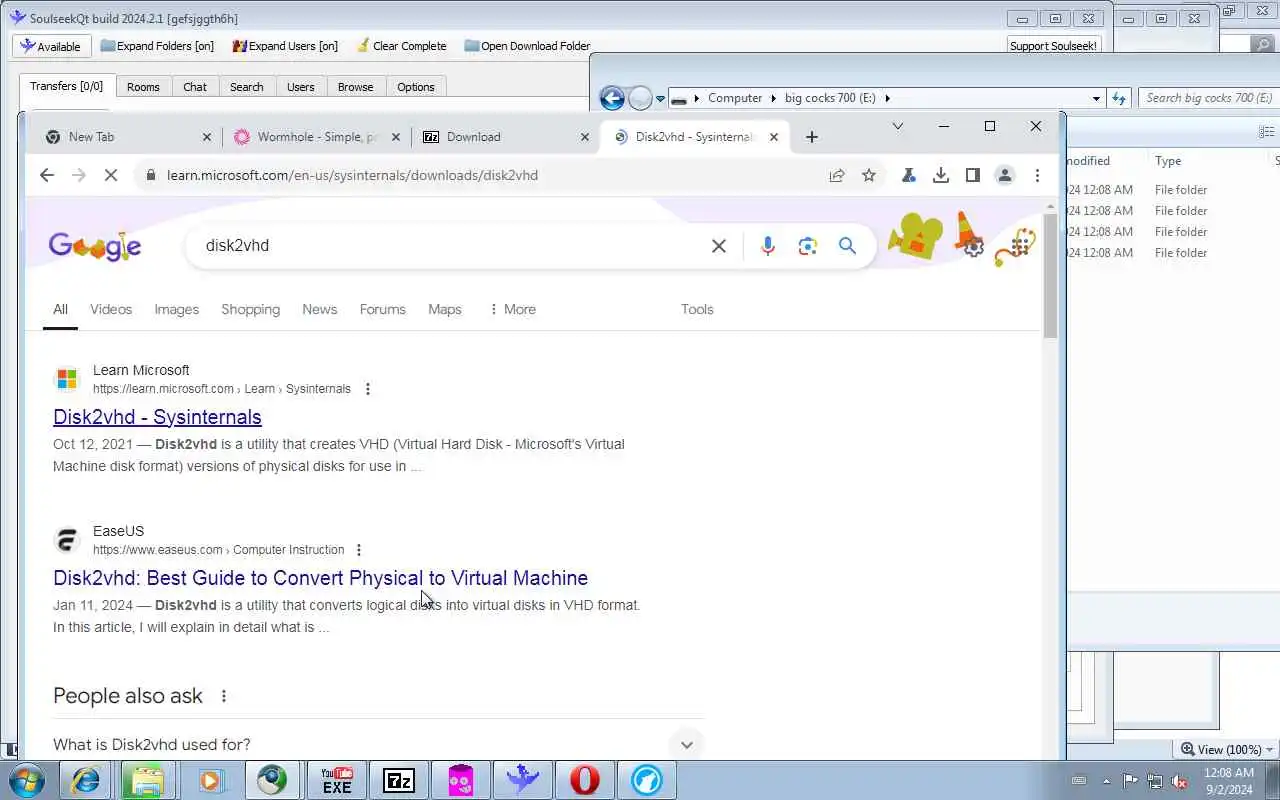Click Support Soulseek! button
This screenshot has height=800, width=1280.
pos(1053,46)
